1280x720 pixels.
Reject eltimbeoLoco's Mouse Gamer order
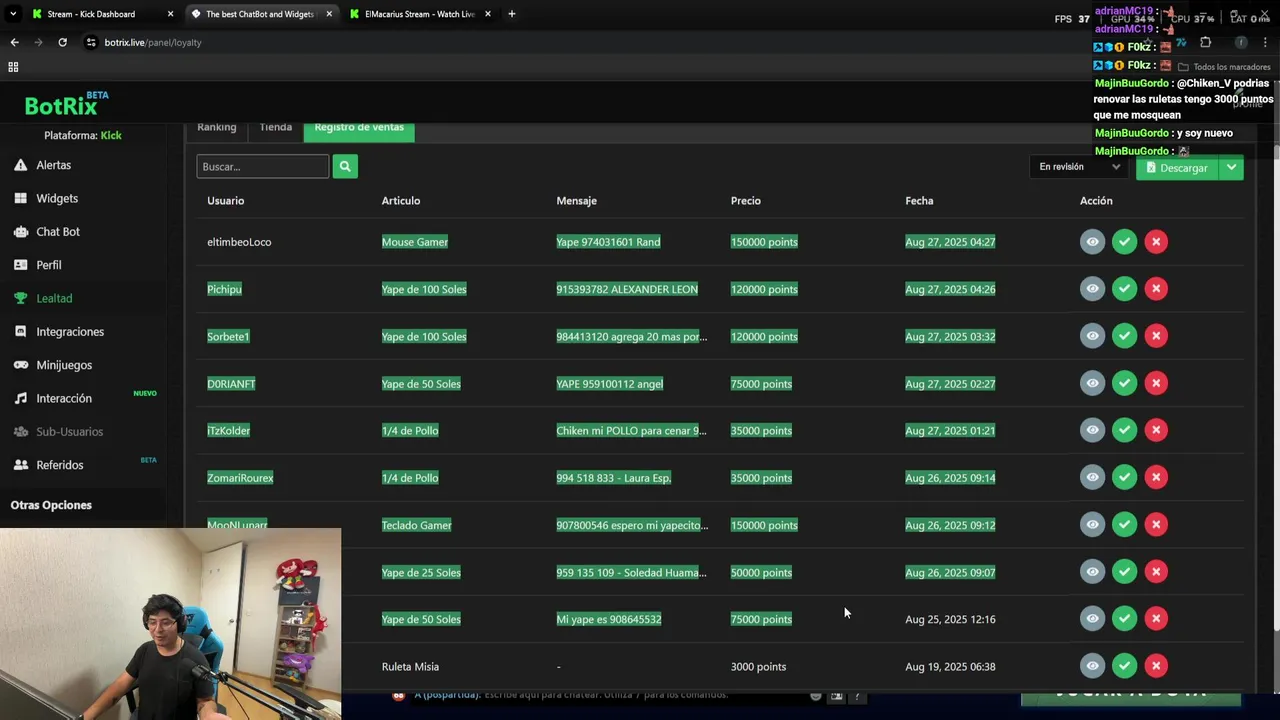(x=1156, y=241)
